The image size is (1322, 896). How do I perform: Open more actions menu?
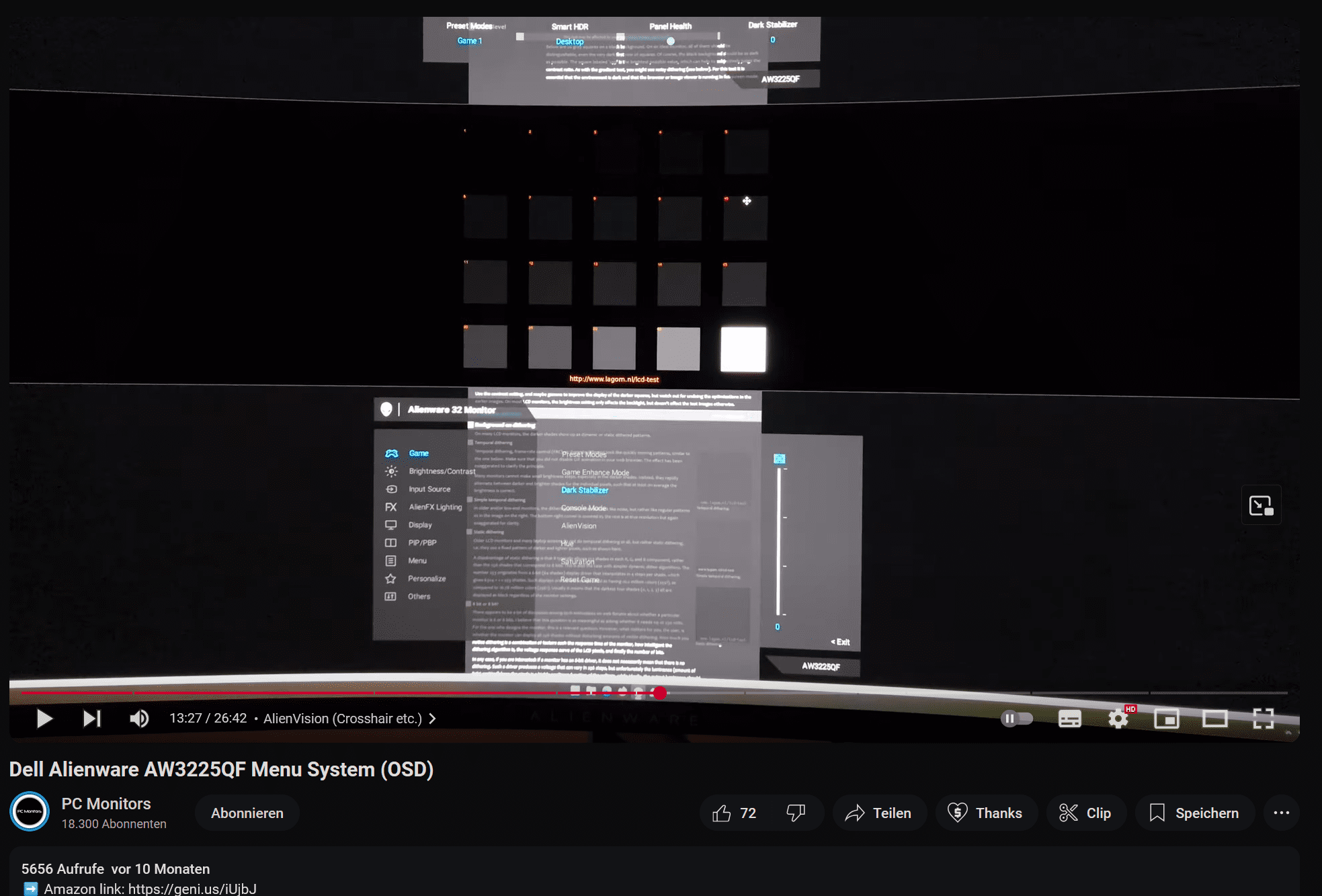pos(1282,813)
